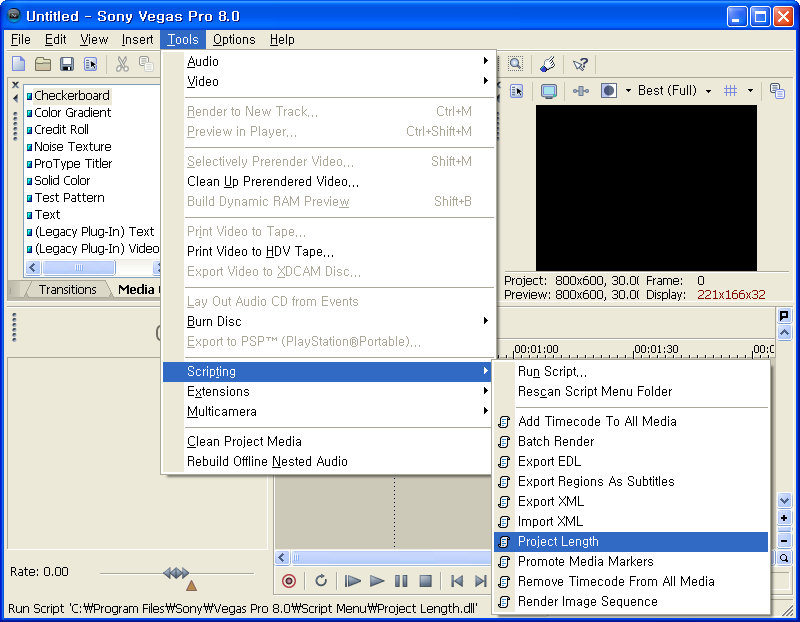Expand the Video submenu
This screenshot has width=800, height=622.
pos(327,81)
